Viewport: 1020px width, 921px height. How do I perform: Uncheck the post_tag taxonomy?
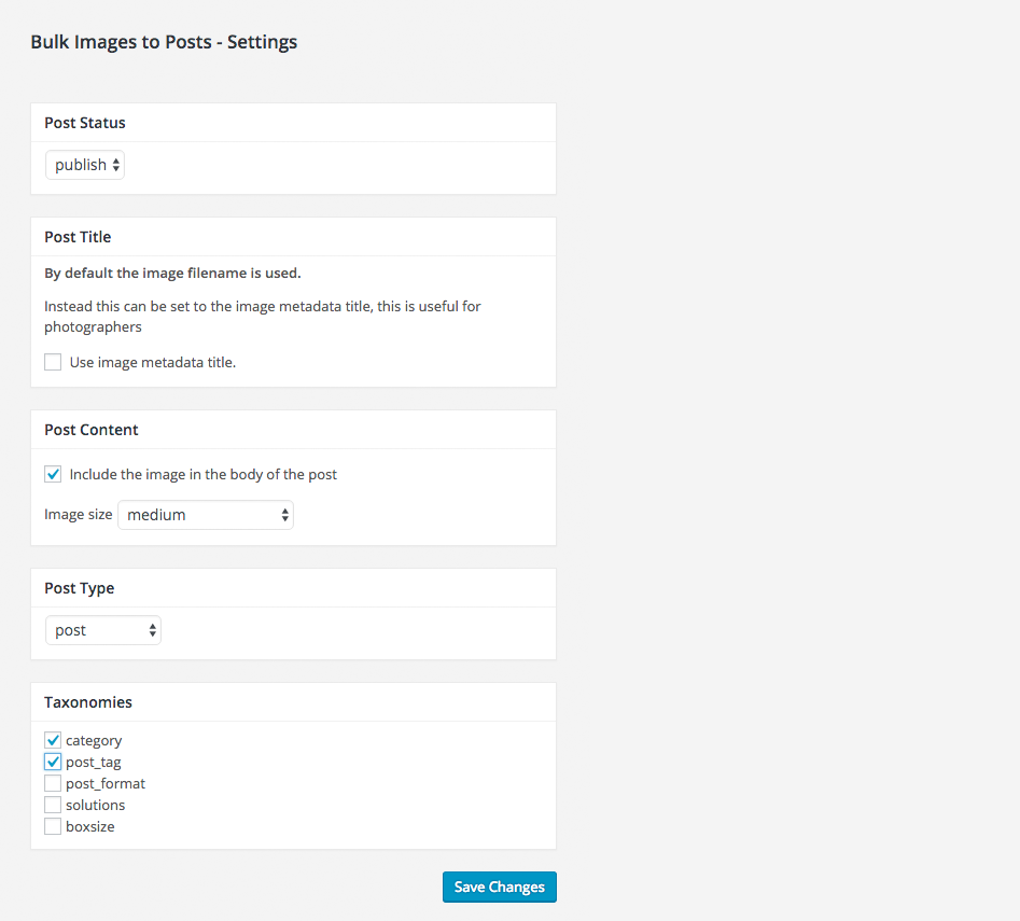click(x=52, y=761)
